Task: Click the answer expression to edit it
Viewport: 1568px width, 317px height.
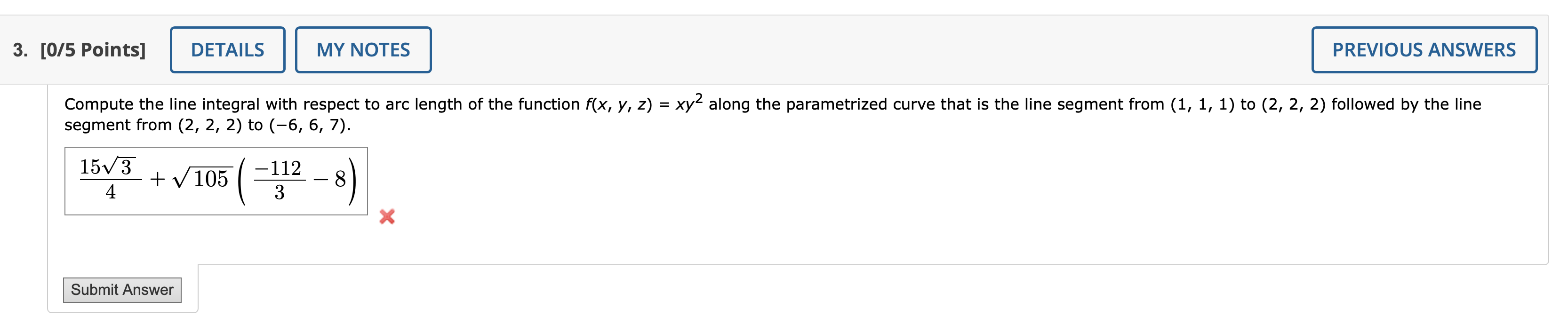Action: [216, 180]
